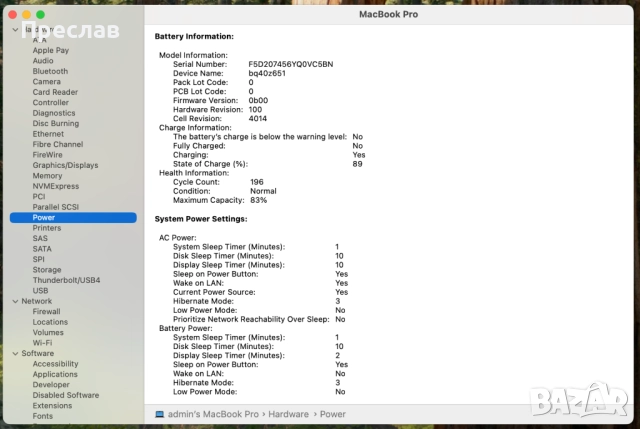Viewport: 640px width, 429px height.
Task: Collapse the Hardware section chevron
Action: click(x=16, y=30)
